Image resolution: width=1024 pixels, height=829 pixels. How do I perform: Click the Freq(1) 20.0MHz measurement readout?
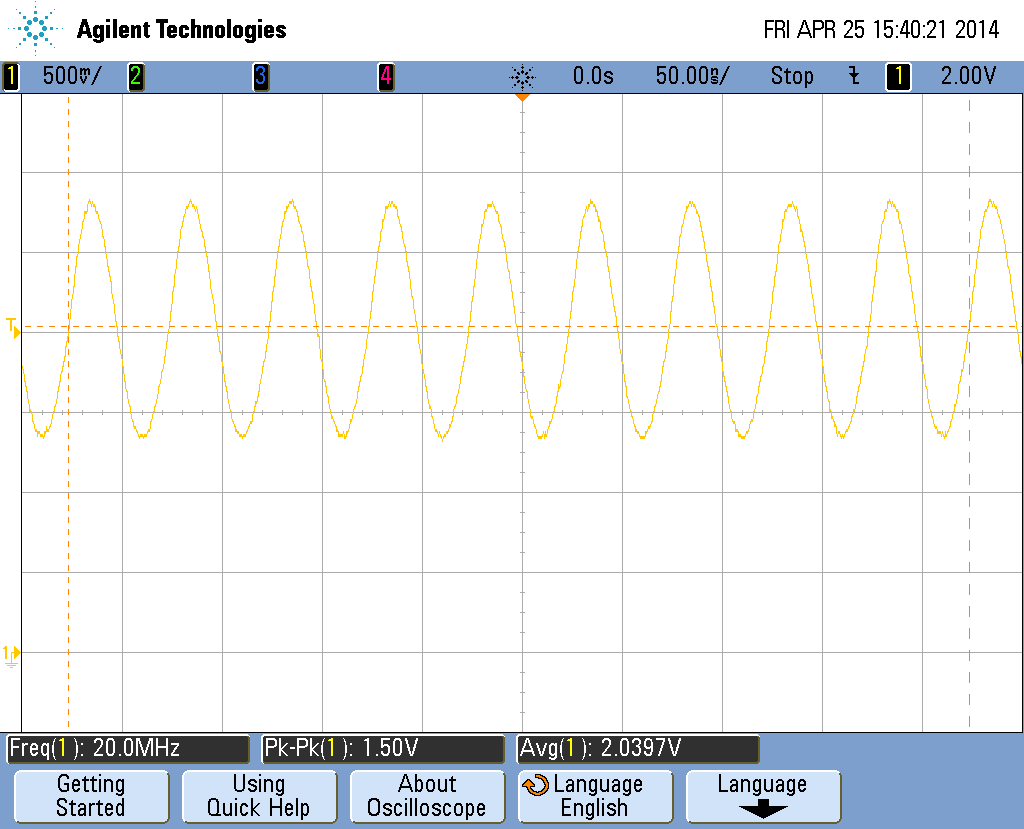click(x=126, y=748)
